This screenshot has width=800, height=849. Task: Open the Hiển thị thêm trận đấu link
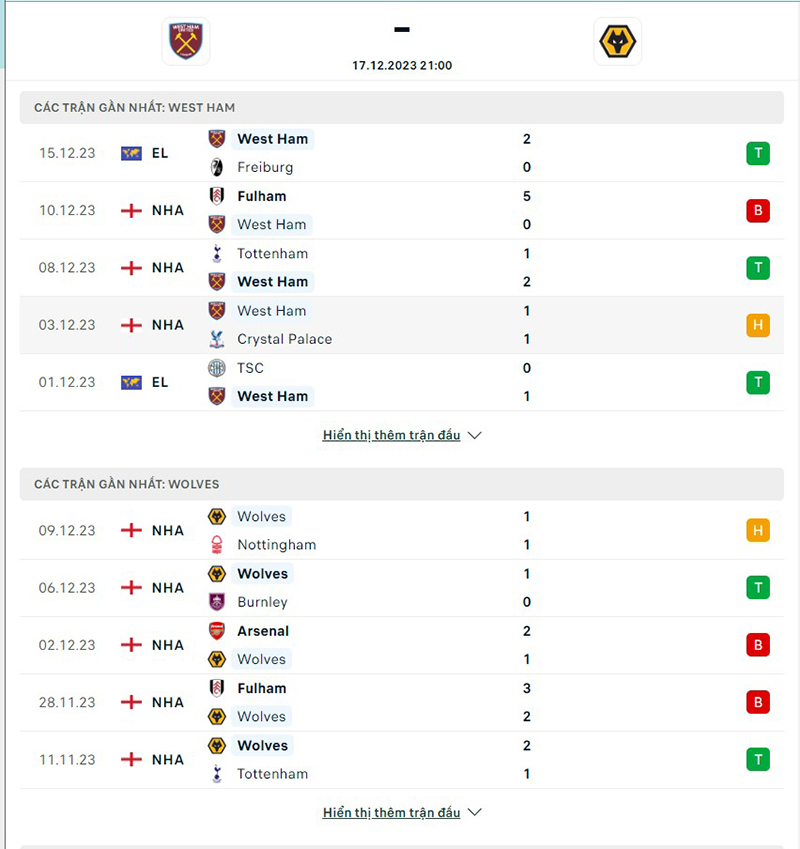tap(392, 435)
